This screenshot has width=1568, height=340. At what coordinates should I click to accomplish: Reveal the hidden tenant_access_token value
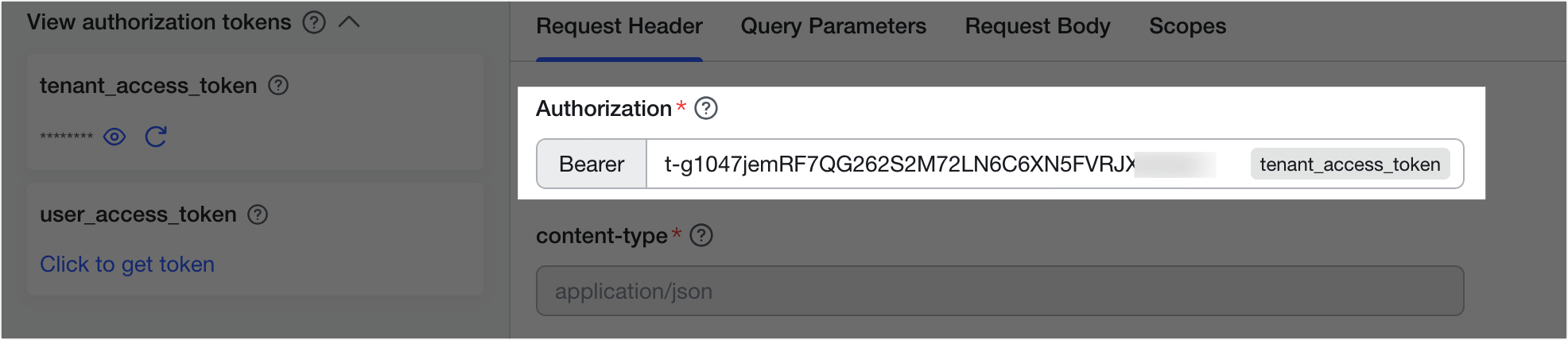coord(114,137)
